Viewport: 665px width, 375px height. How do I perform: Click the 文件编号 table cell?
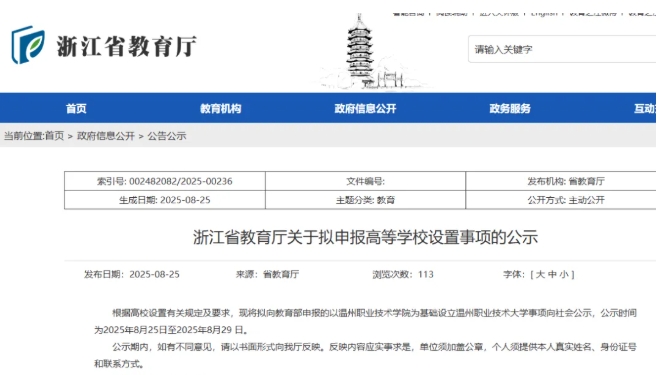[365, 181]
